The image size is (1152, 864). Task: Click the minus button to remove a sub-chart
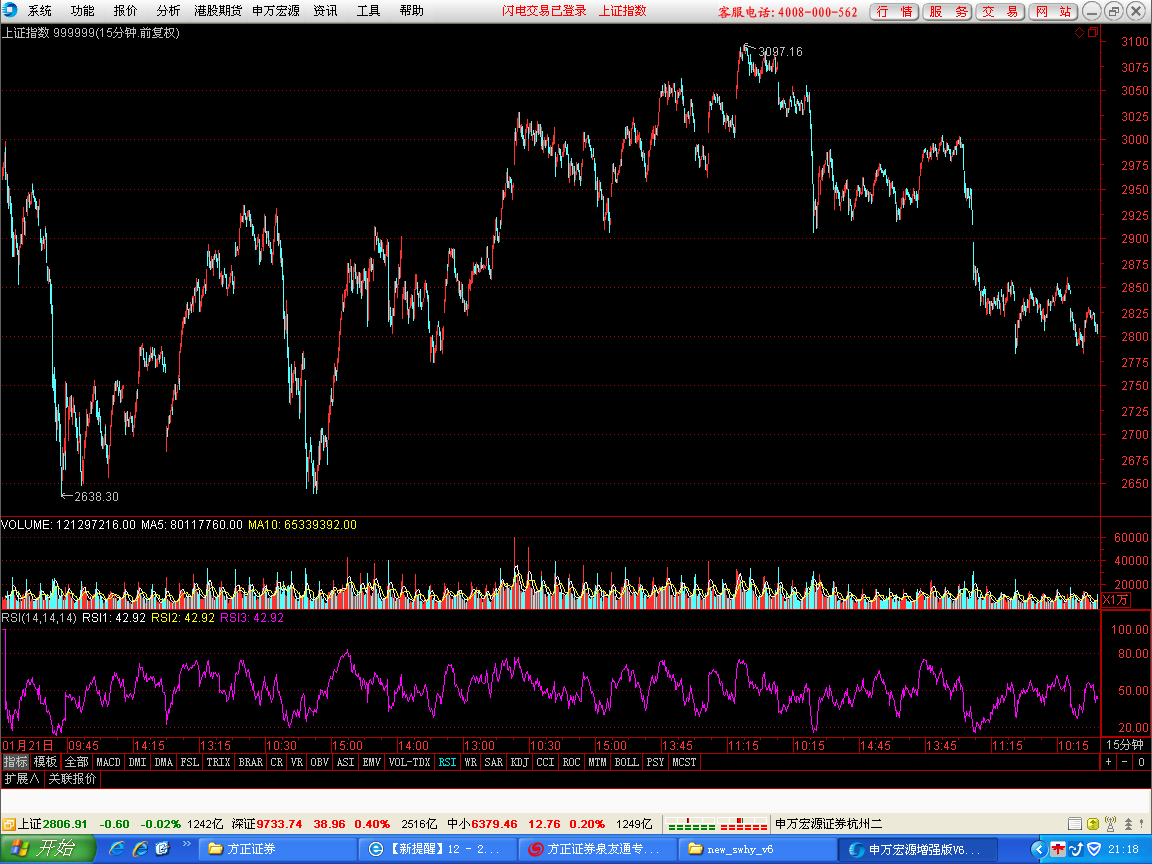1125,762
